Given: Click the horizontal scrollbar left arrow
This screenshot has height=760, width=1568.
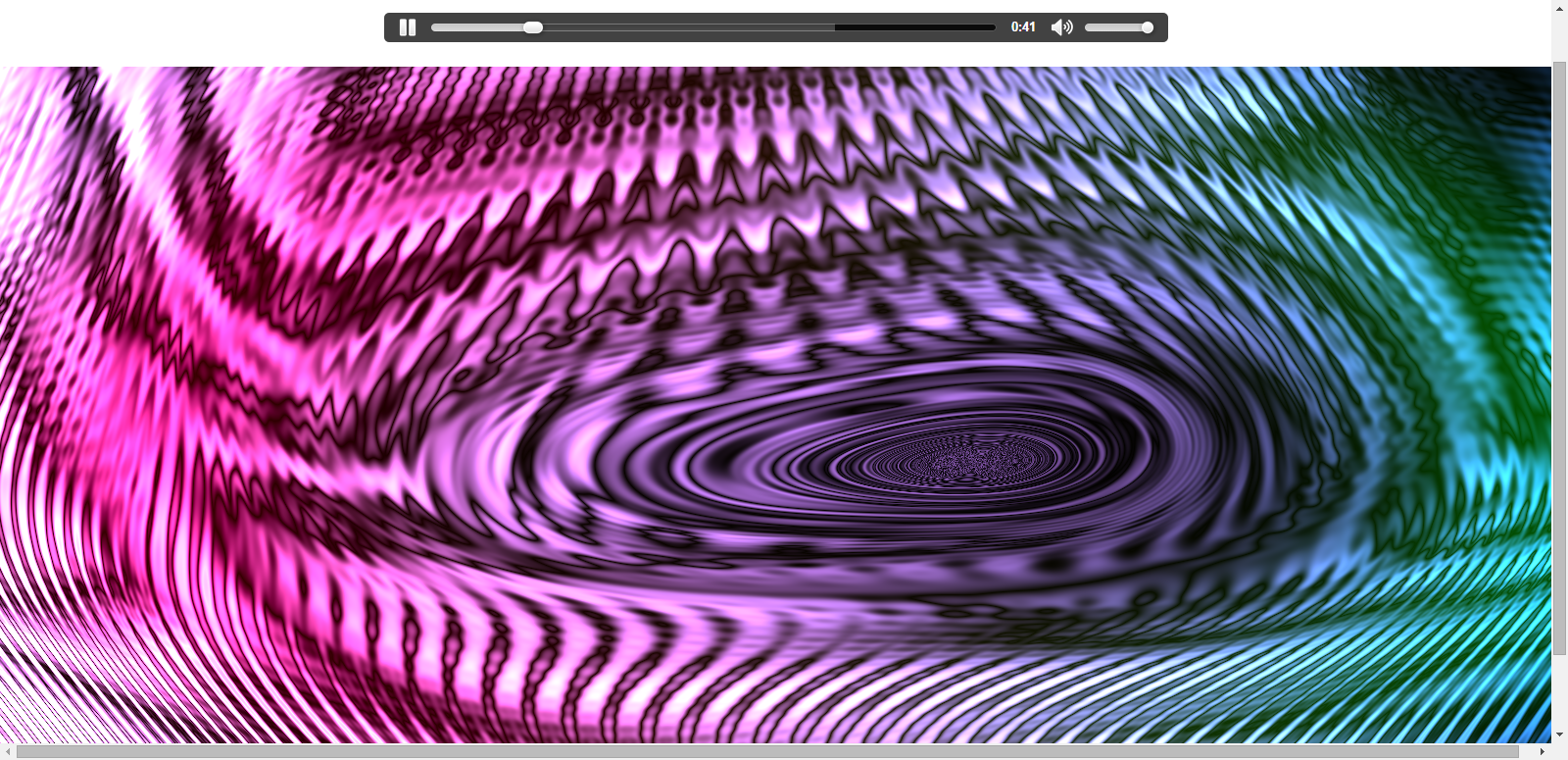Looking at the screenshot, I should pyautogui.click(x=8, y=752).
